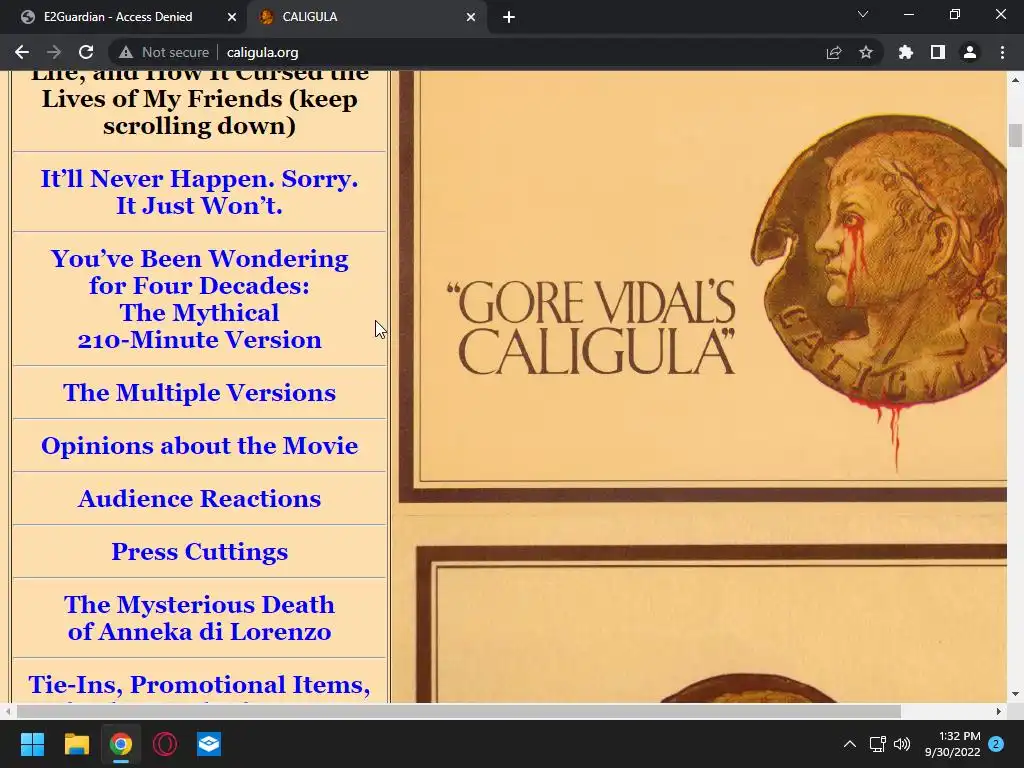Screen dimensions: 1024x768
Task: Expand the tab search chevron
Action: coord(863,14)
